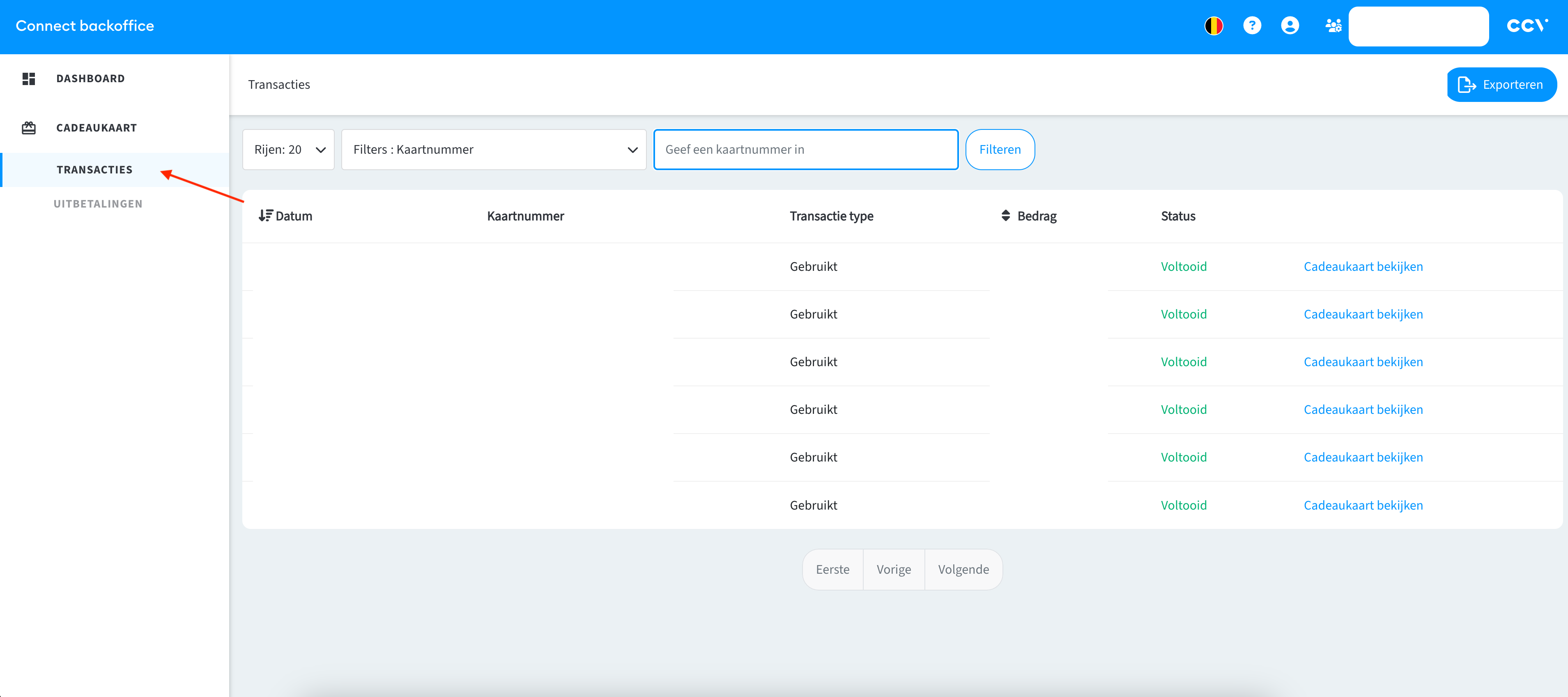Sort by Datum using sort icon
Viewport: 1568px width, 697px height.
pyautogui.click(x=265, y=216)
